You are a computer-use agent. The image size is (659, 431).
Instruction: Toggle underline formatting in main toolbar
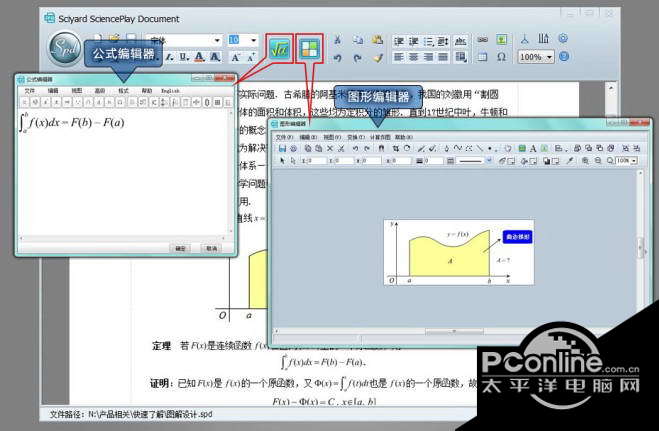184,57
